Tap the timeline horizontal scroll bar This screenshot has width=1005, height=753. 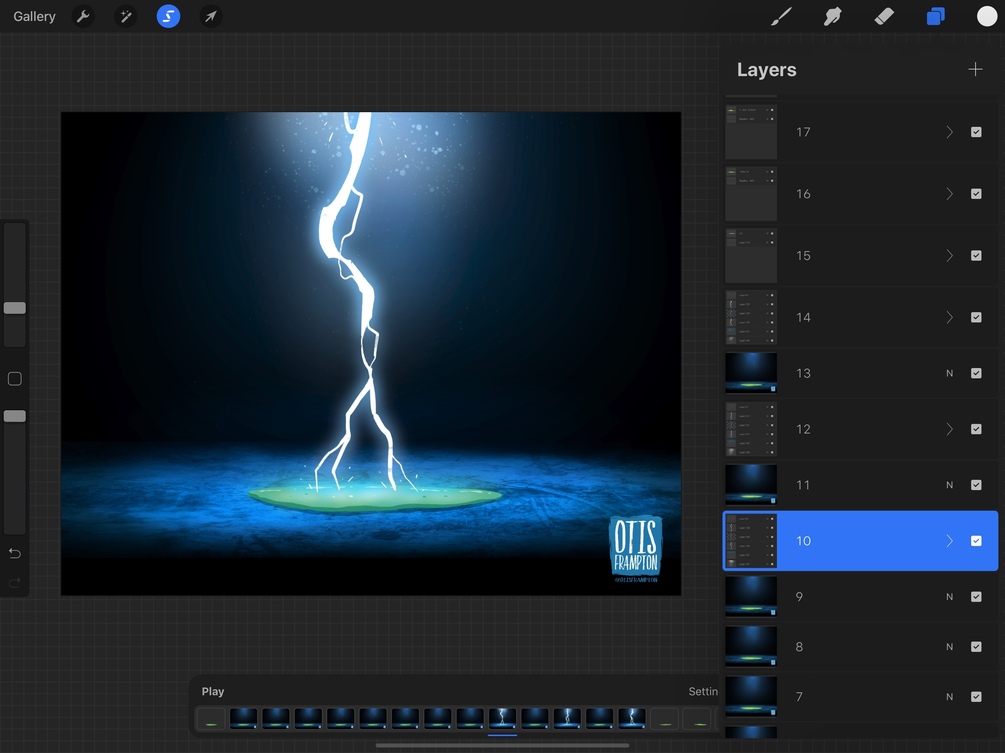click(502, 745)
